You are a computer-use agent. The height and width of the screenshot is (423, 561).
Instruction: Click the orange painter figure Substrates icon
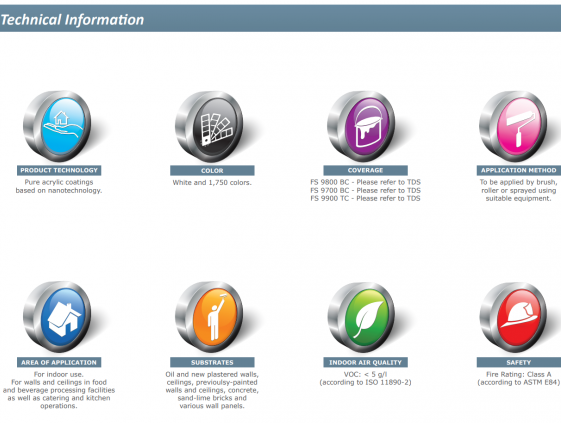click(x=210, y=317)
